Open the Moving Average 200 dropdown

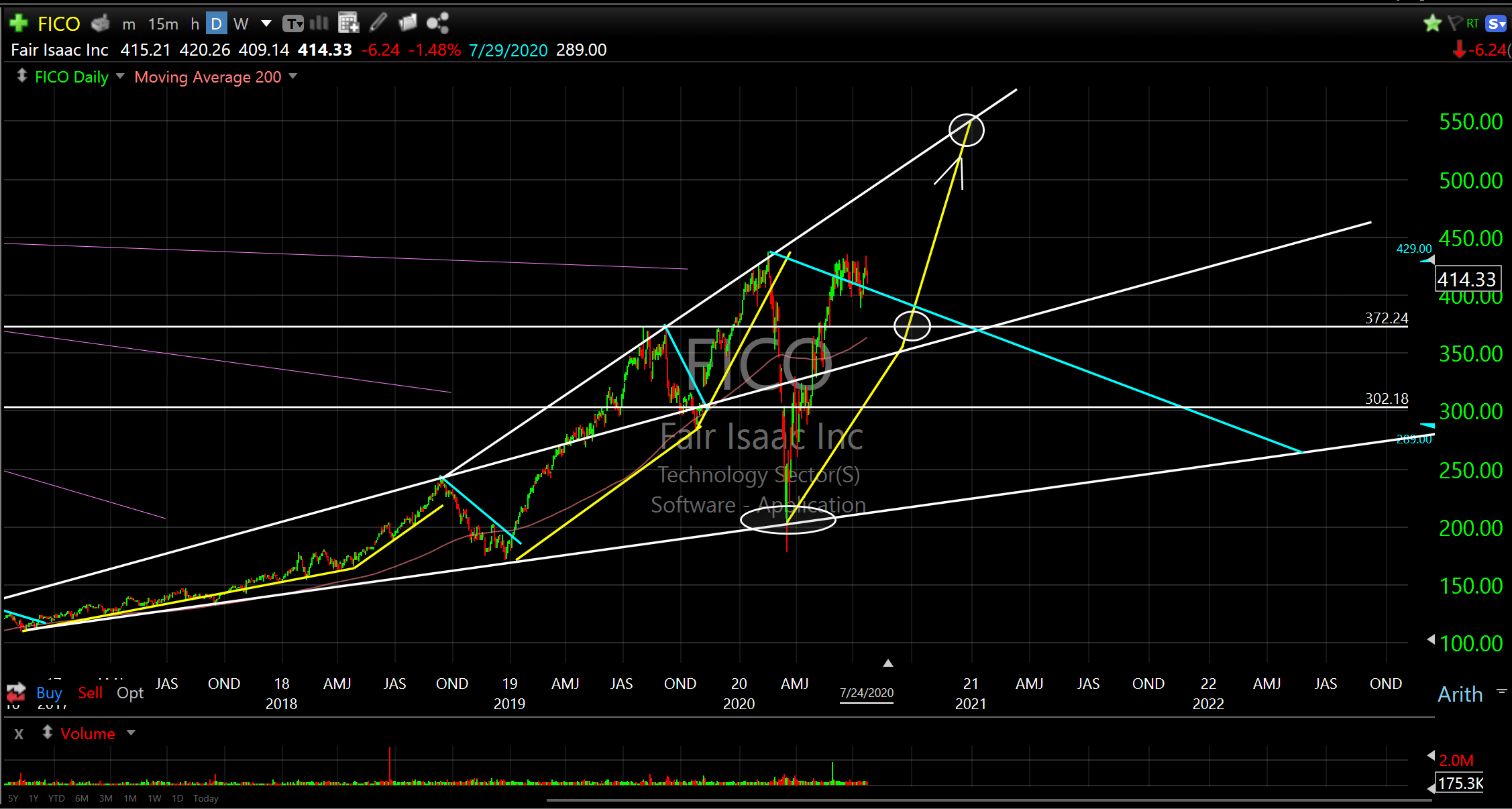tap(292, 76)
